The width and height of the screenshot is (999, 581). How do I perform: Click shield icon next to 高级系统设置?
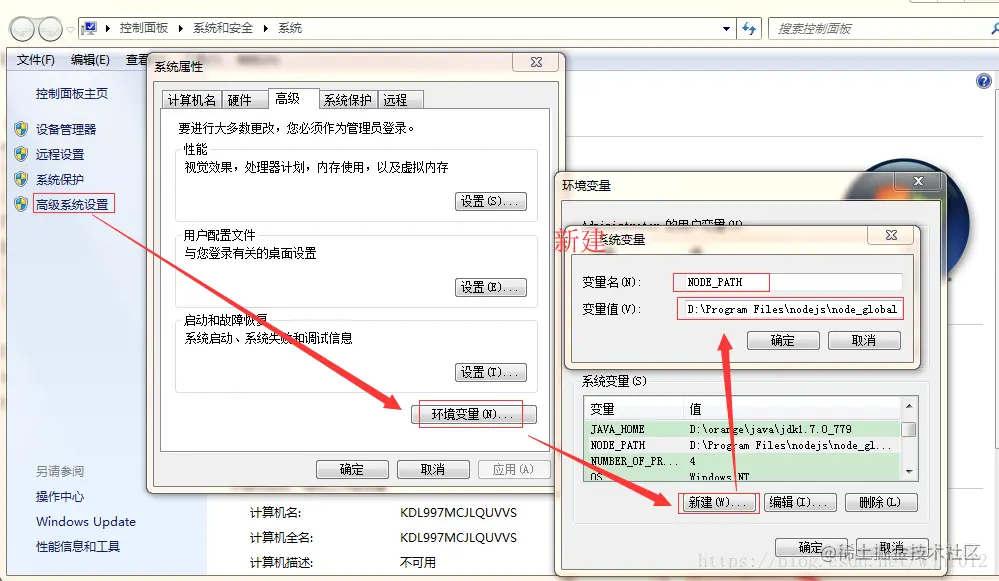pyautogui.click(x=21, y=204)
